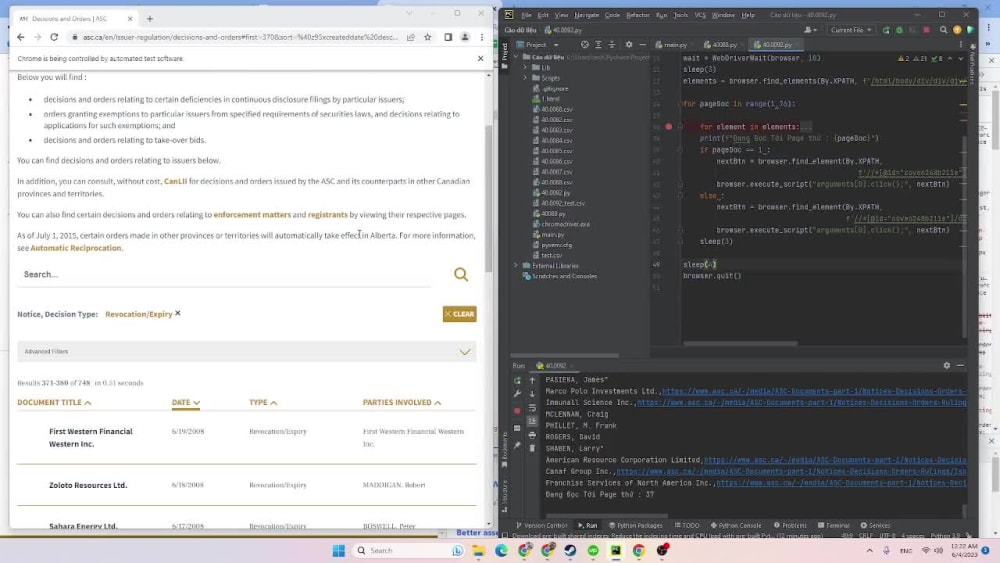The width and height of the screenshot is (1000, 563).
Task: Open File Explorer from the taskbar
Action: (478, 550)
